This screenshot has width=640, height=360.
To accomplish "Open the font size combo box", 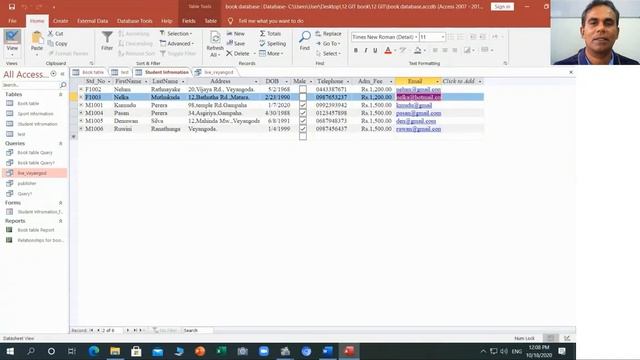I will [x=432, y=37].
